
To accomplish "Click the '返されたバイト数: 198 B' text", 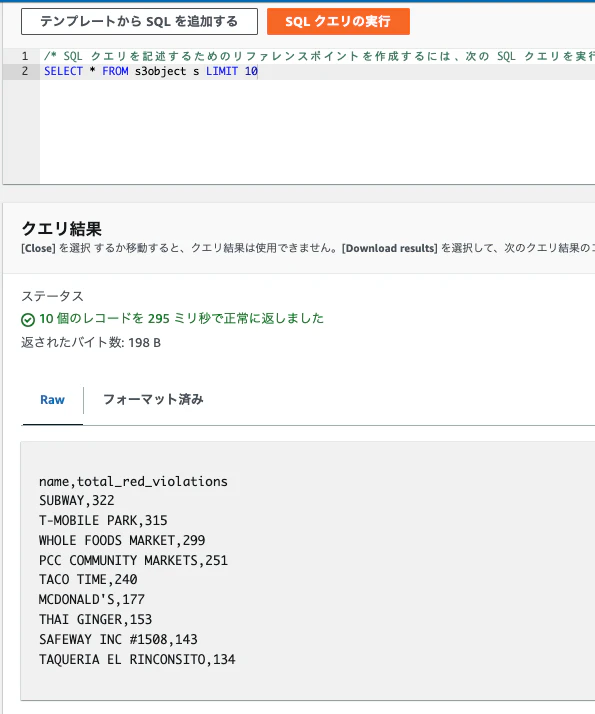I will pyautogui.click(x=91, y=342).
